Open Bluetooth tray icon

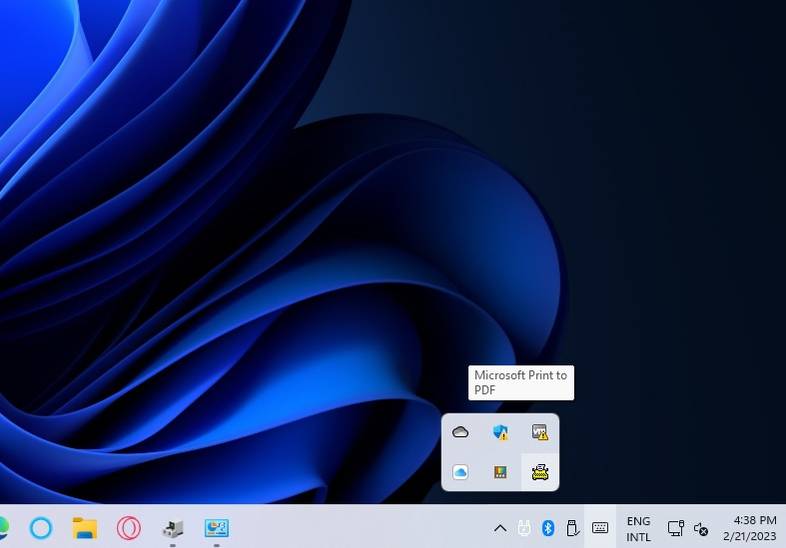548,528
